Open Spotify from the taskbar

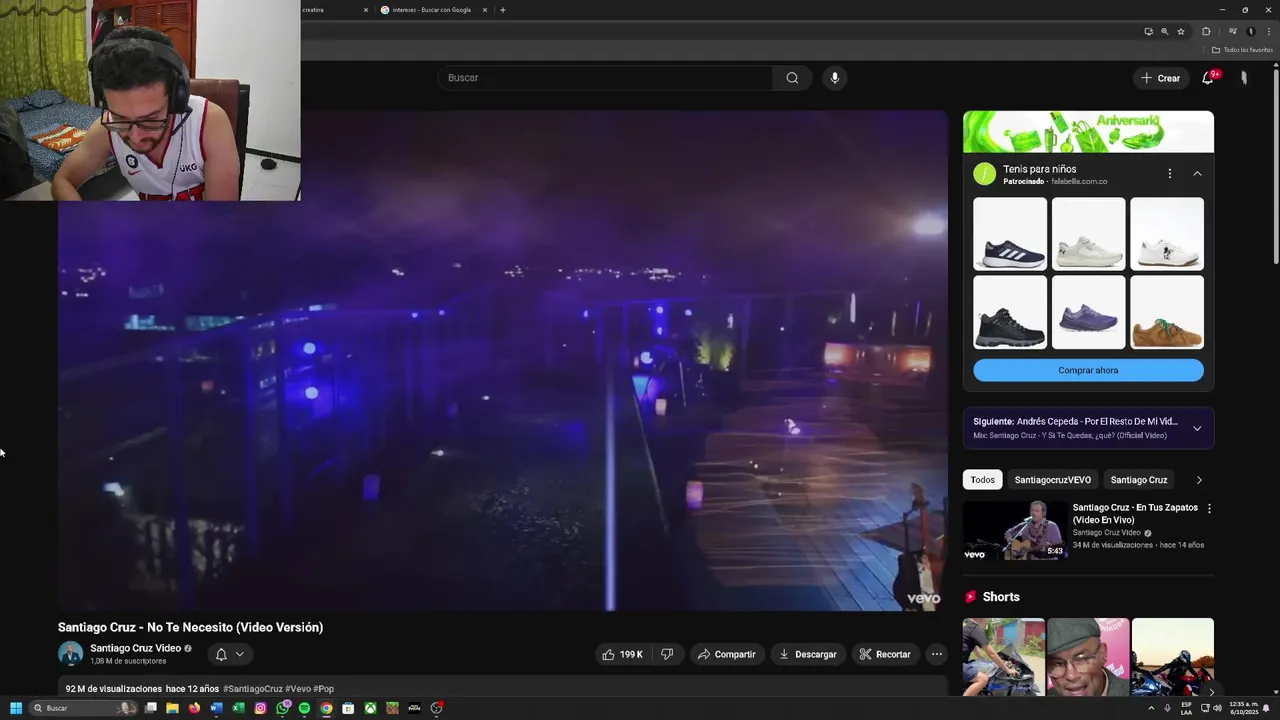[x=304, y=708]
